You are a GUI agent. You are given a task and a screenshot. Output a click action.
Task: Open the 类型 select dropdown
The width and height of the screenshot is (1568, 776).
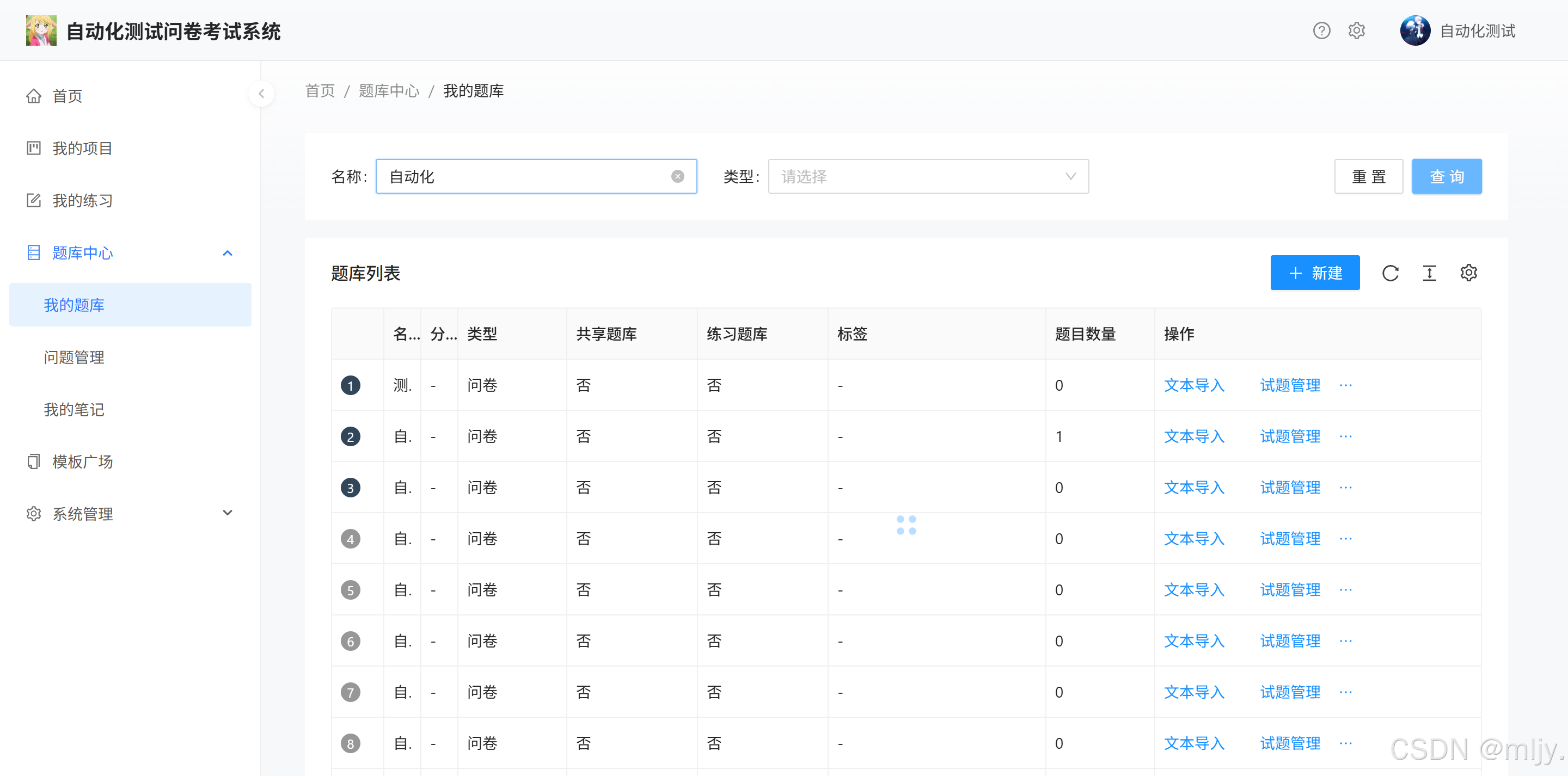pyautogui.click(x=928, y=176)
